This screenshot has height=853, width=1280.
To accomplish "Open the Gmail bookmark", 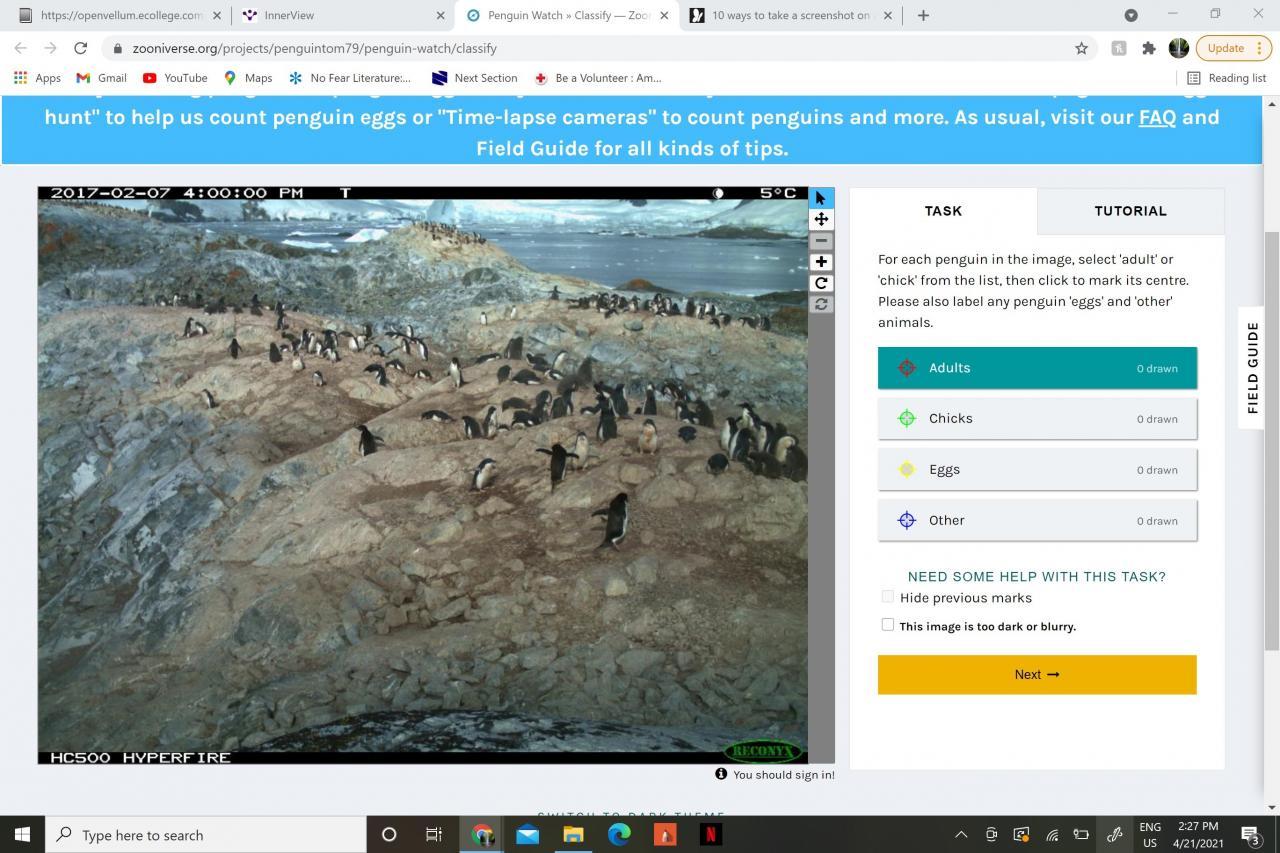I will tap(101, 78).
